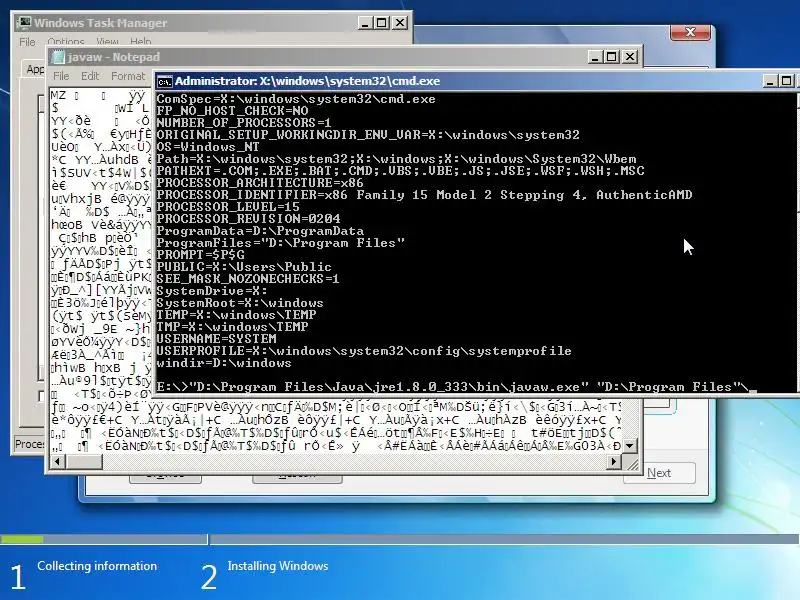
Task: Minimize the cmd.exe window
Action: pyautogui.click(x=770, y=81)
